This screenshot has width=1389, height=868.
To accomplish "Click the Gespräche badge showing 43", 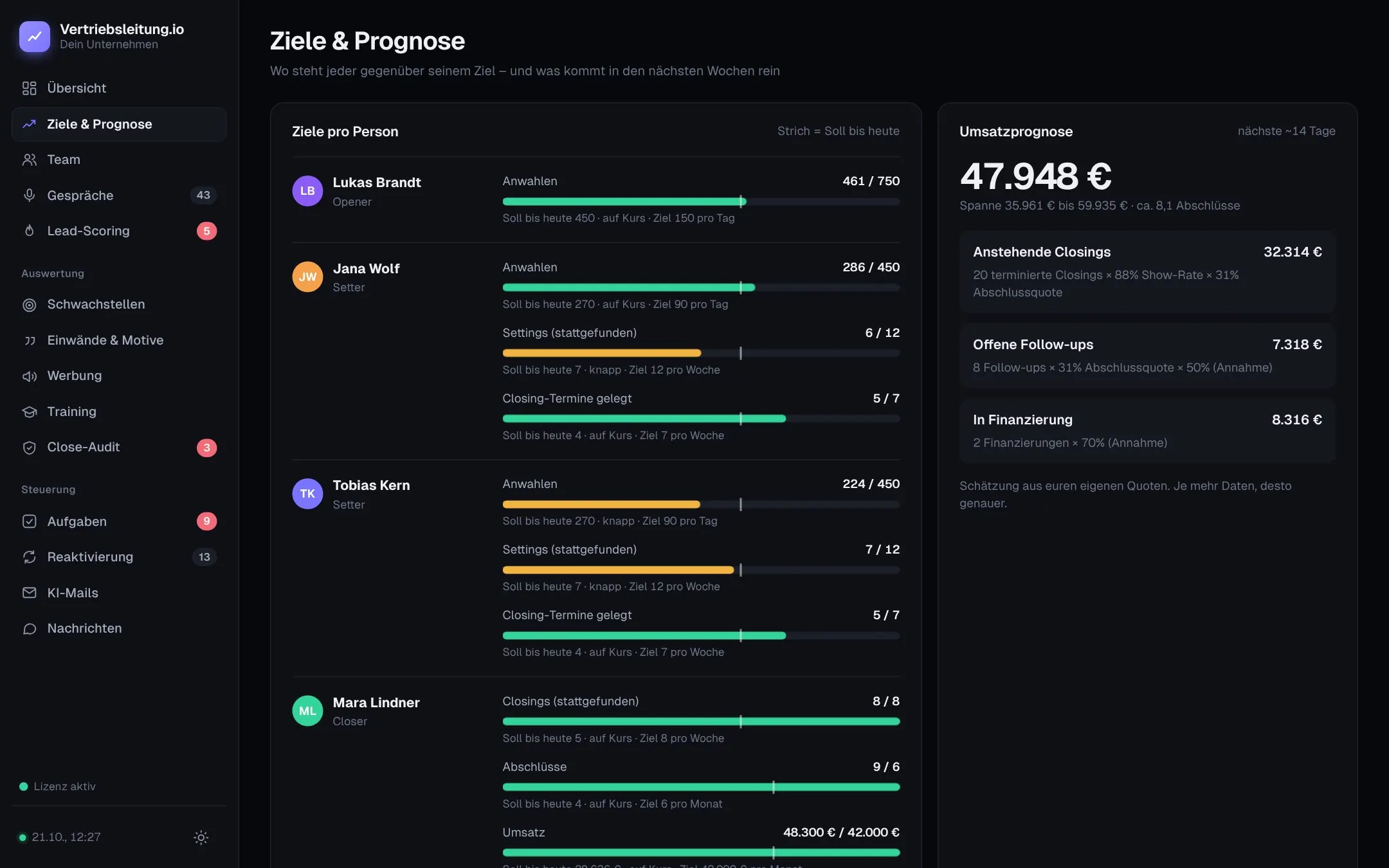I will point(203,195).
